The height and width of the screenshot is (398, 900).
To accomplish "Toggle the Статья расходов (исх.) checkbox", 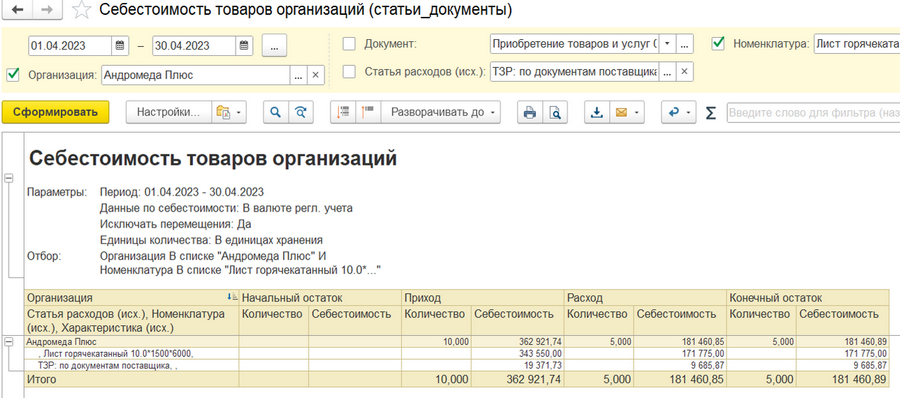I will tap(349, 72).
